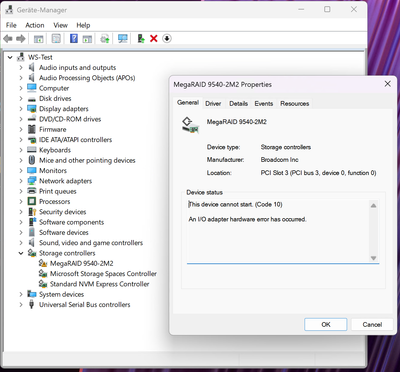This screenshot has height=372, width=400.
Task: Expand Audio inputs and outputs
Action: coord(21,68)
